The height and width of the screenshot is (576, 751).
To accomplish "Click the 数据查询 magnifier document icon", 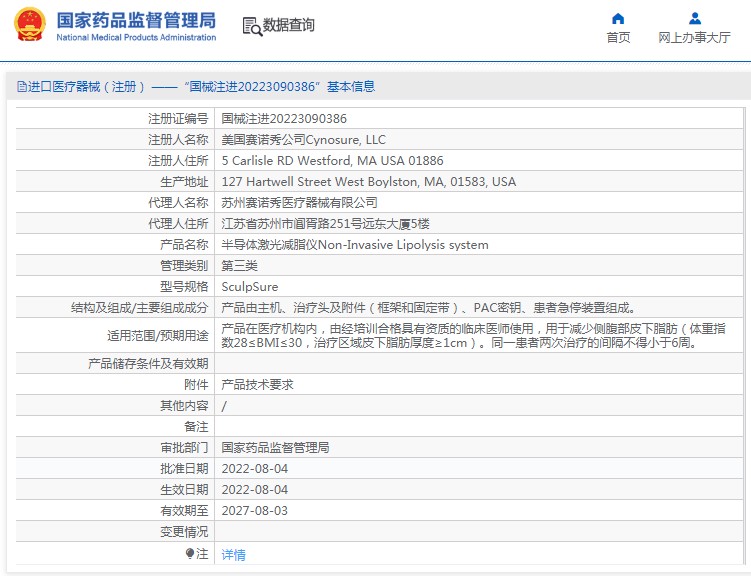I will 252,26.
